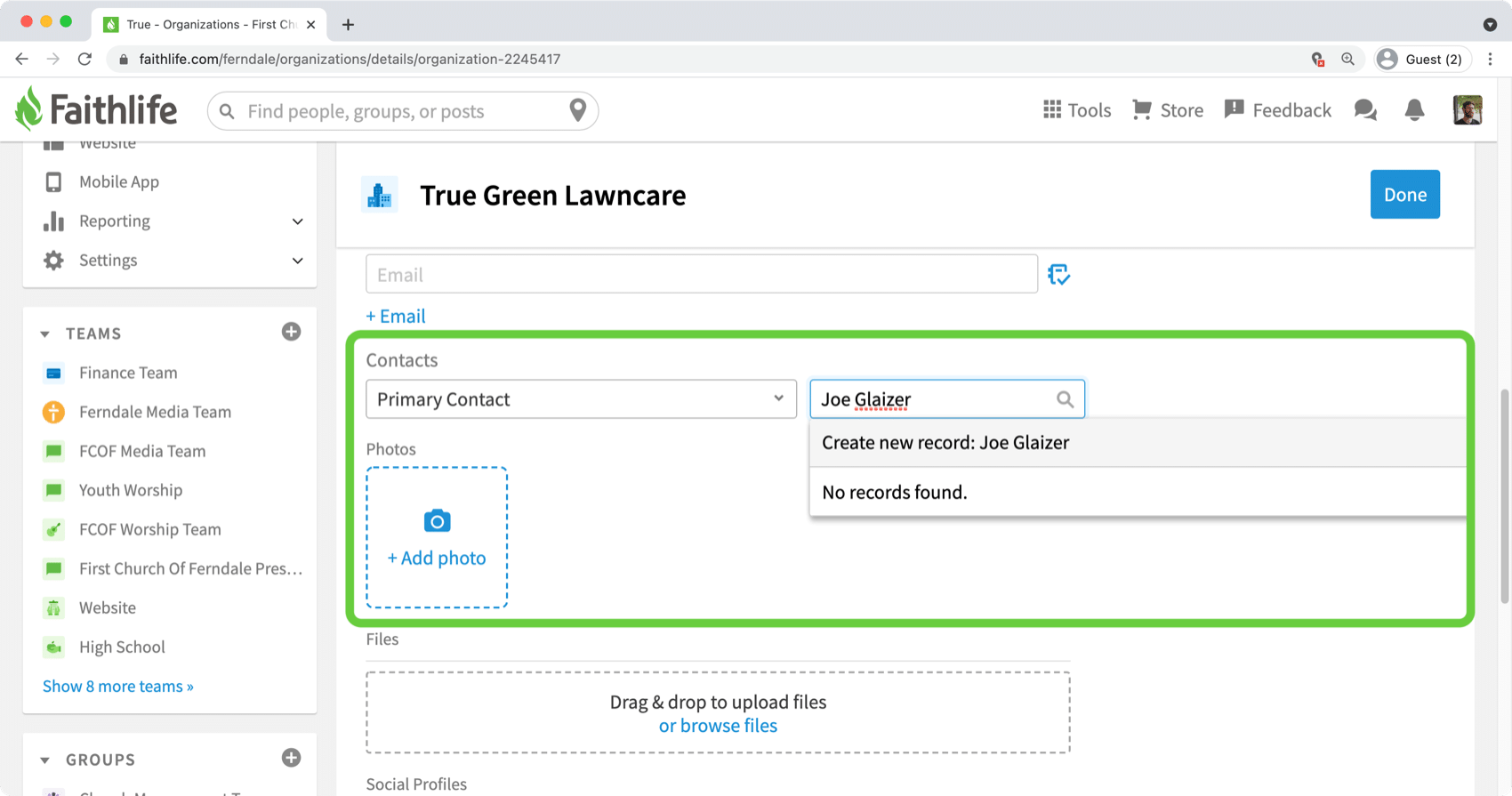
Task: Open Chrome three-dot menu
Action: click(x=1491, y=59)
